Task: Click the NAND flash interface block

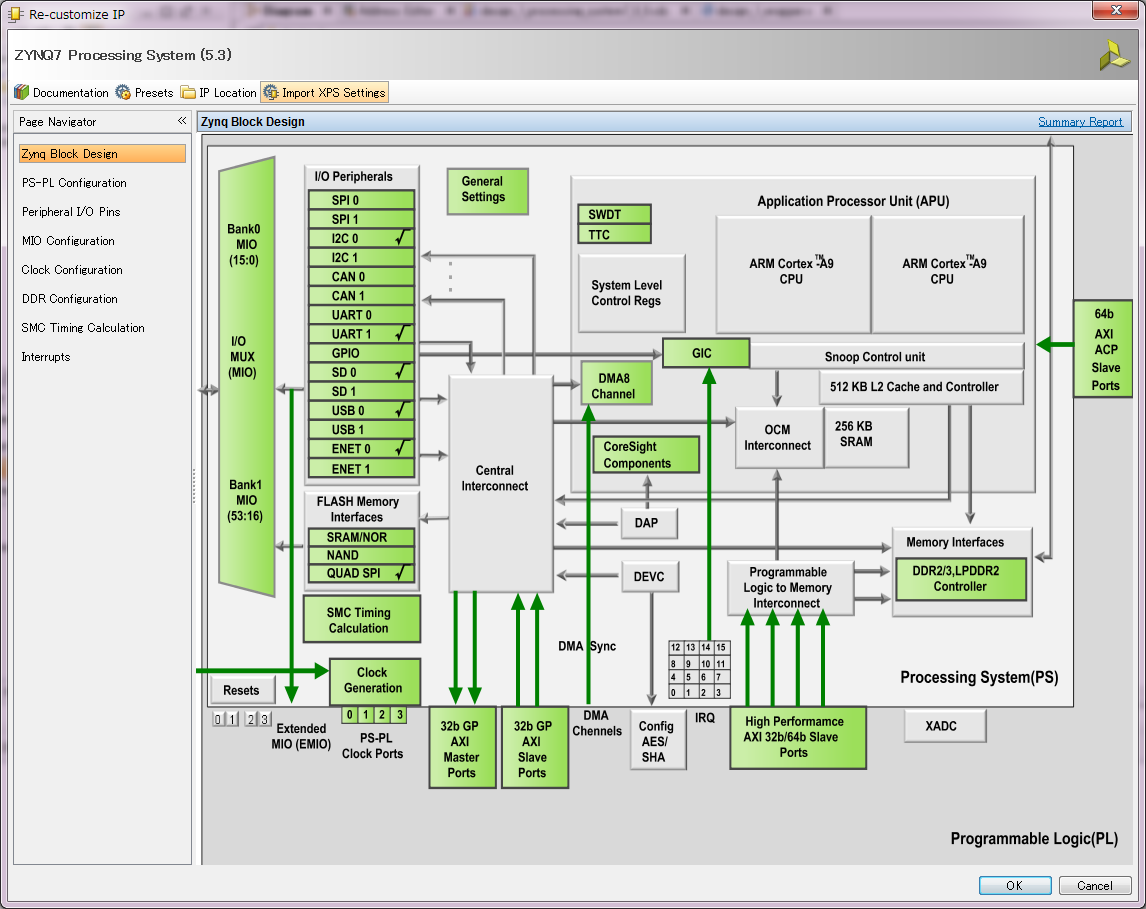Action: pos(361,555)
